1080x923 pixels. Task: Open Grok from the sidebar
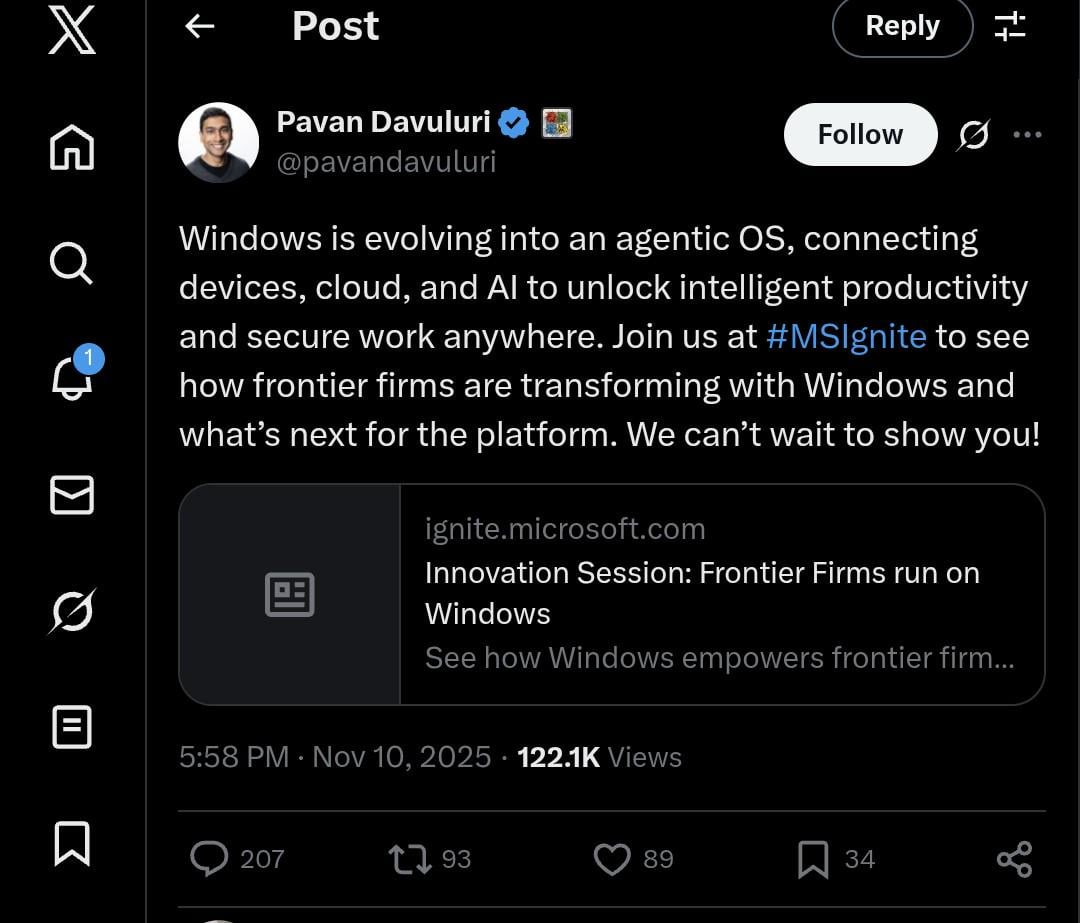(72, 611)
